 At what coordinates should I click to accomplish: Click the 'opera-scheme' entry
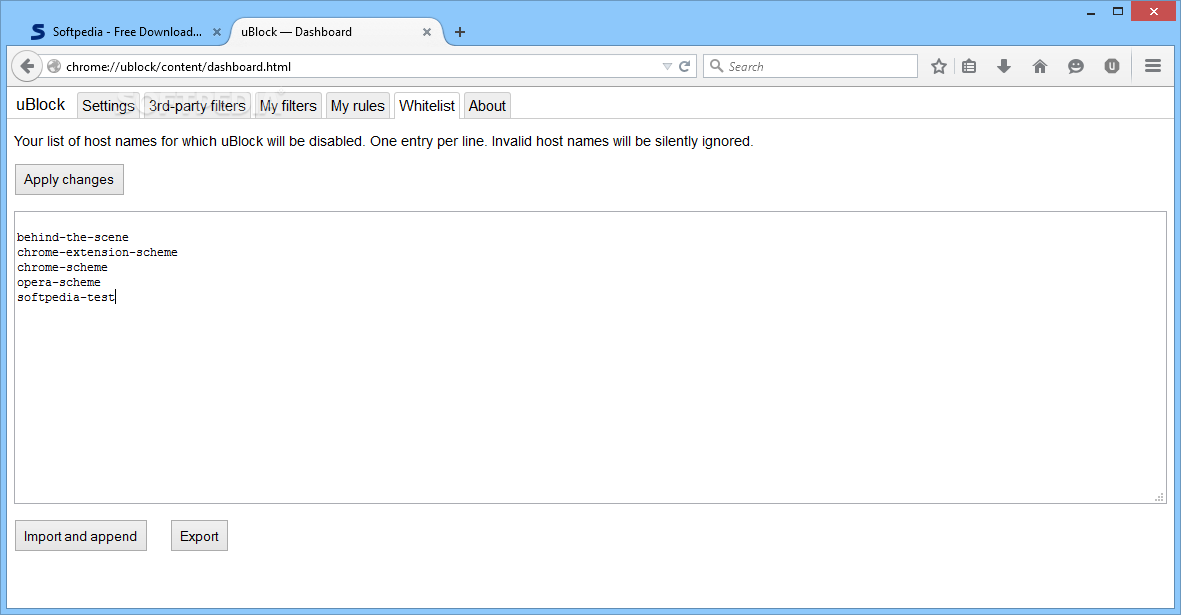point(59,282)
